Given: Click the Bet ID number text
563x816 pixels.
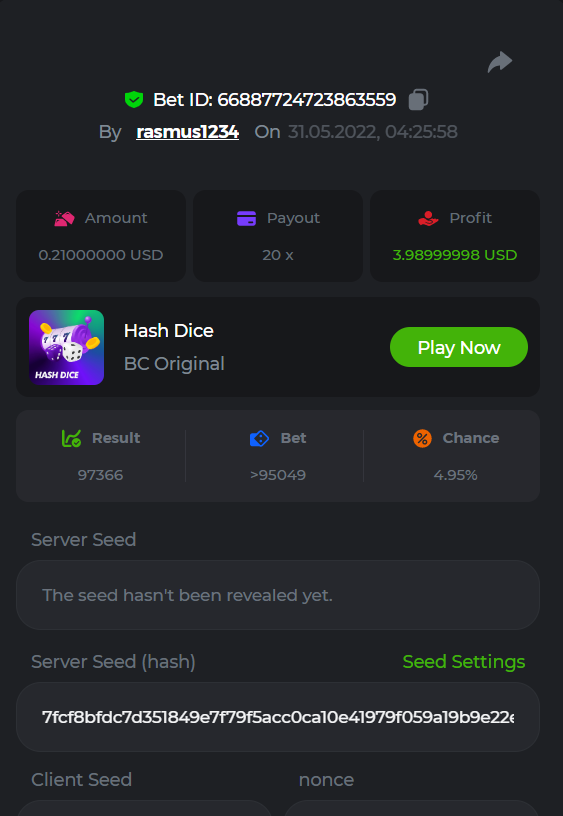Looking at the screenshot, I should click(306, 99).
